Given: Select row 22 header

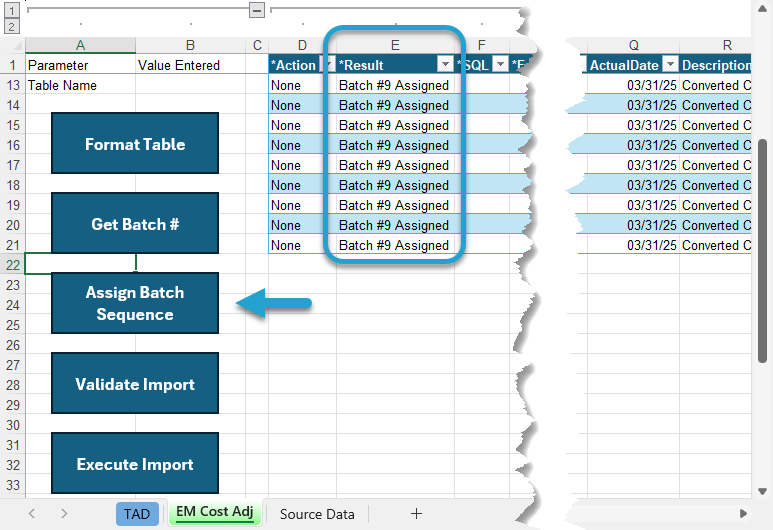Looking at the screenshot, I should coord(13,265).
